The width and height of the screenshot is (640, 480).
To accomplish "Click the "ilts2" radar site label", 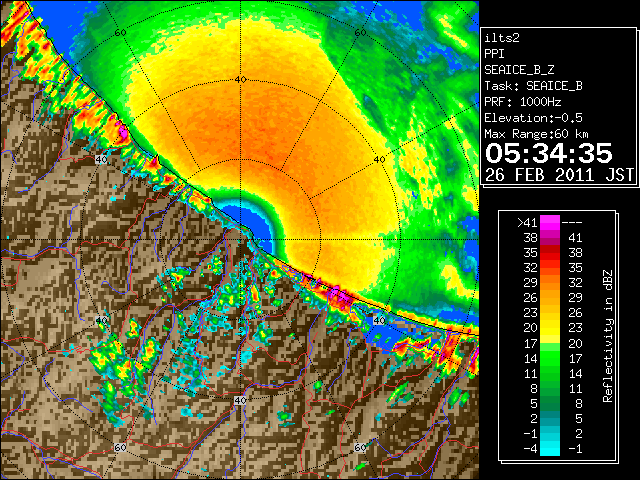I will 502,38.
